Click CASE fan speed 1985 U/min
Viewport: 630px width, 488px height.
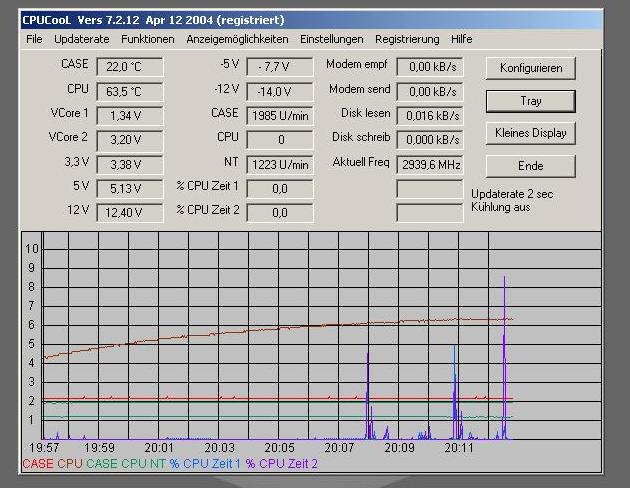pyautogui.click(x=280, y=116)
